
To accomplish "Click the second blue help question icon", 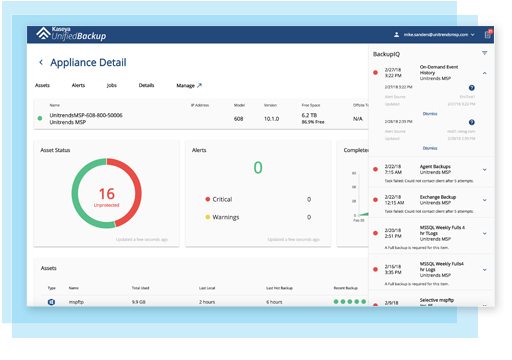I will point(471,122).
